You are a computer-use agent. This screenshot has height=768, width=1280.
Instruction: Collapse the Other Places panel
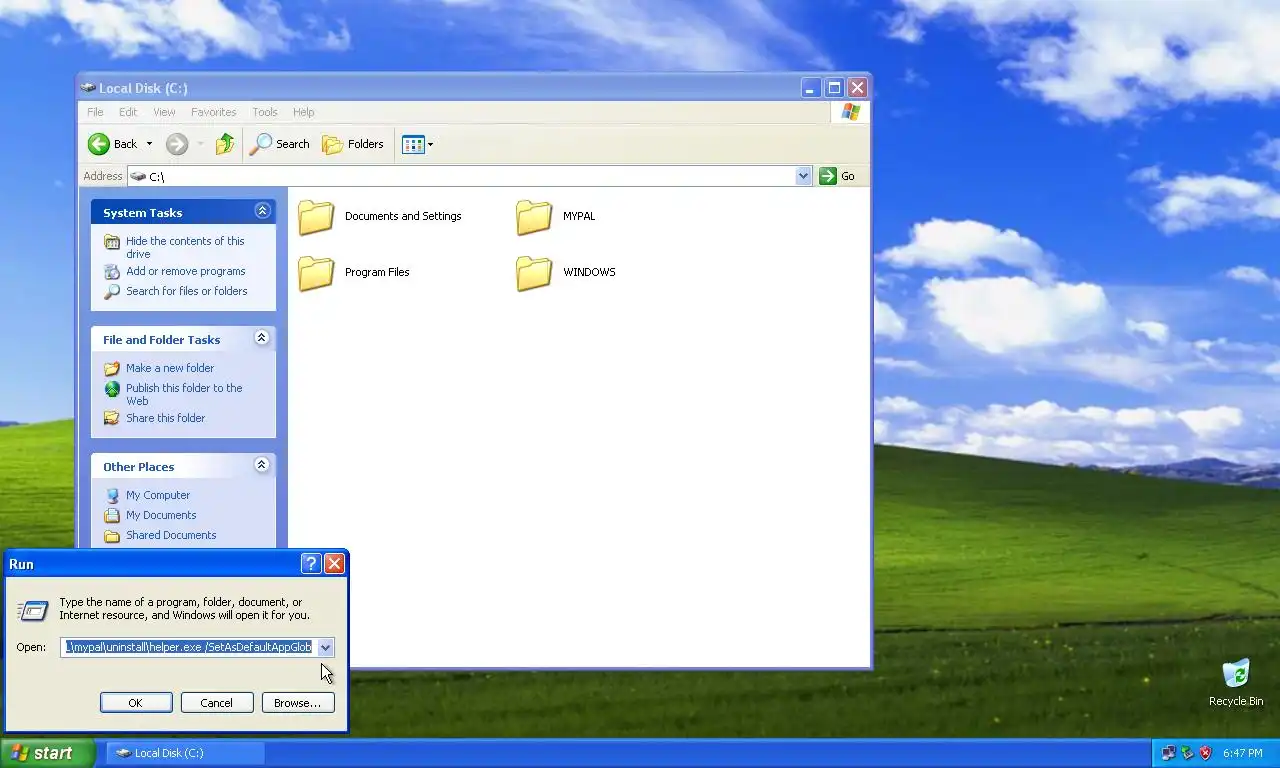pos(262,465)
